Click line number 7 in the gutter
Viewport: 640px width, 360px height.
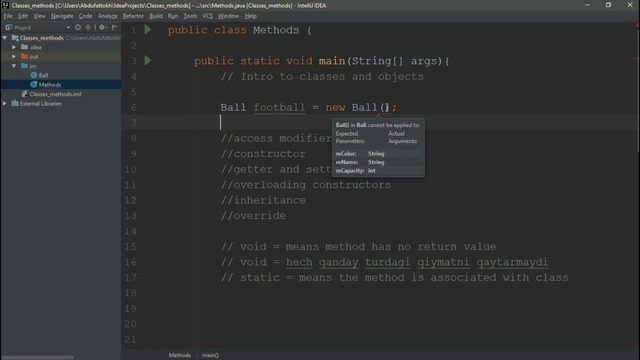(133, 122)
